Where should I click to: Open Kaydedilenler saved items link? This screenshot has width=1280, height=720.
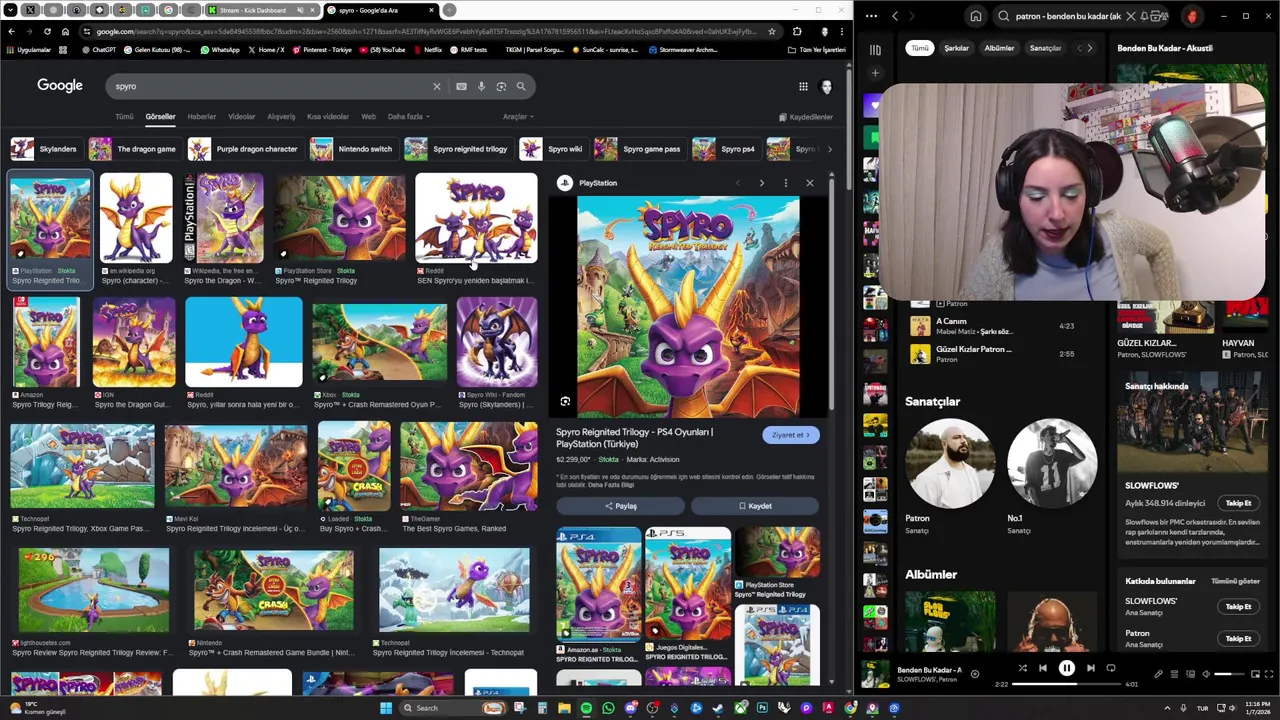click(806, 117)
